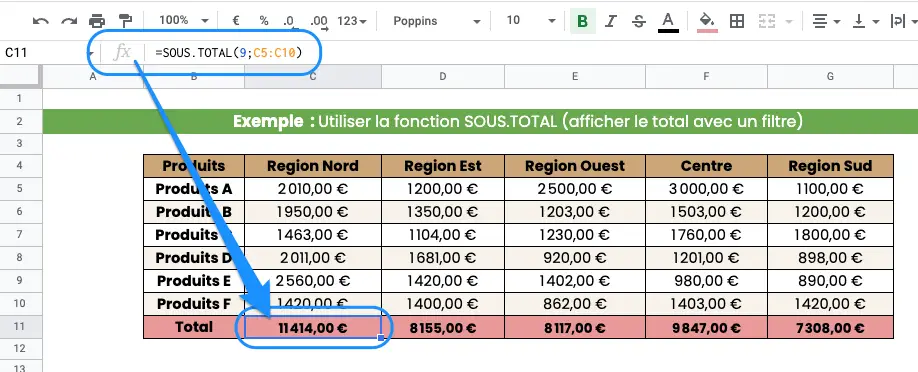This screenshot has height=372, width=918.
Task: Select column D header
Action: click(443, 76)
